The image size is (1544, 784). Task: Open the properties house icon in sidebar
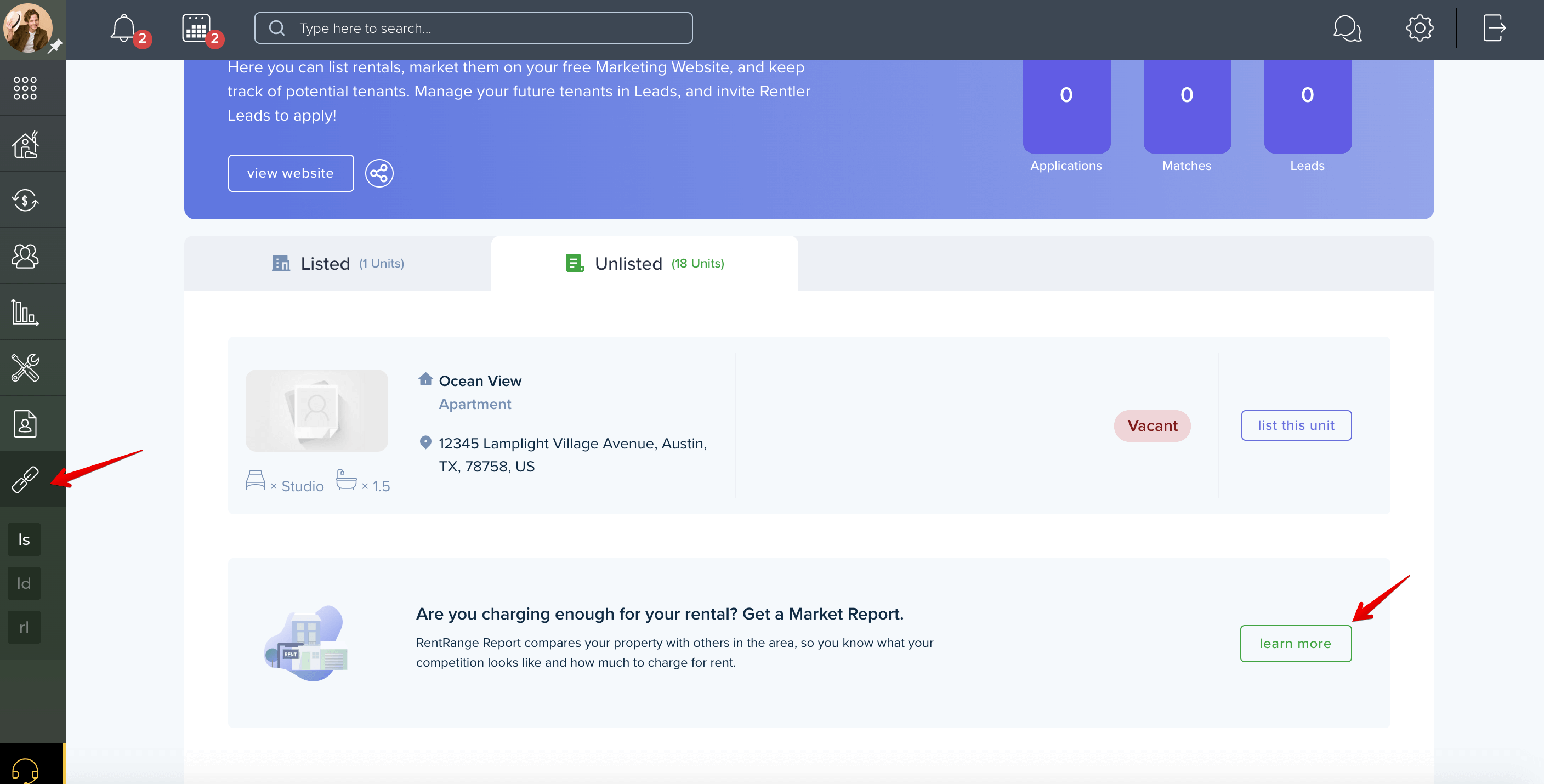pos(25,144)
